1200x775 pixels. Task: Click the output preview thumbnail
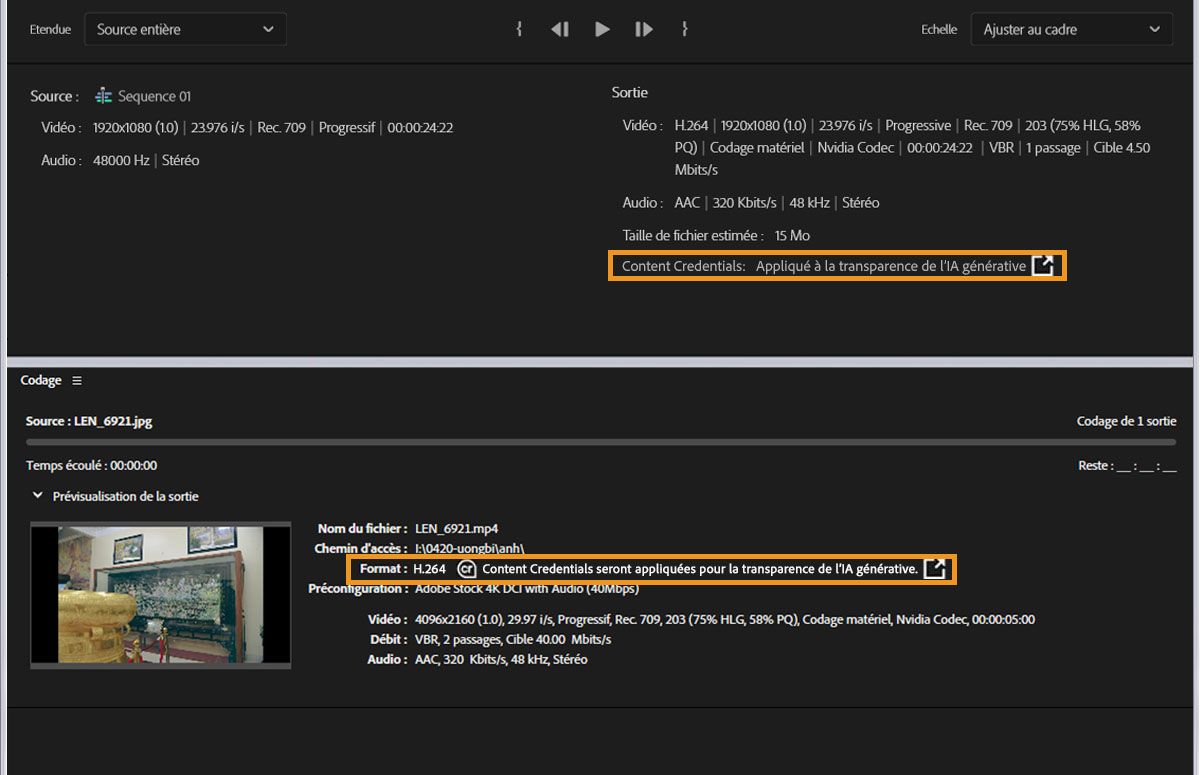(x=161, y=595)
